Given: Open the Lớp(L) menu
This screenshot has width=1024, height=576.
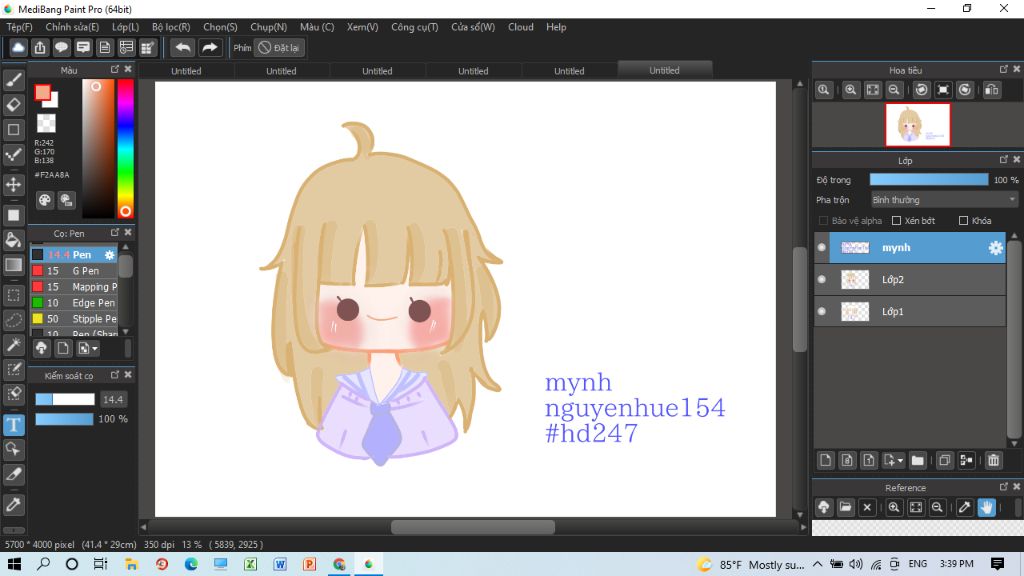Looking at the screenshot, I should tap(125, 27).
